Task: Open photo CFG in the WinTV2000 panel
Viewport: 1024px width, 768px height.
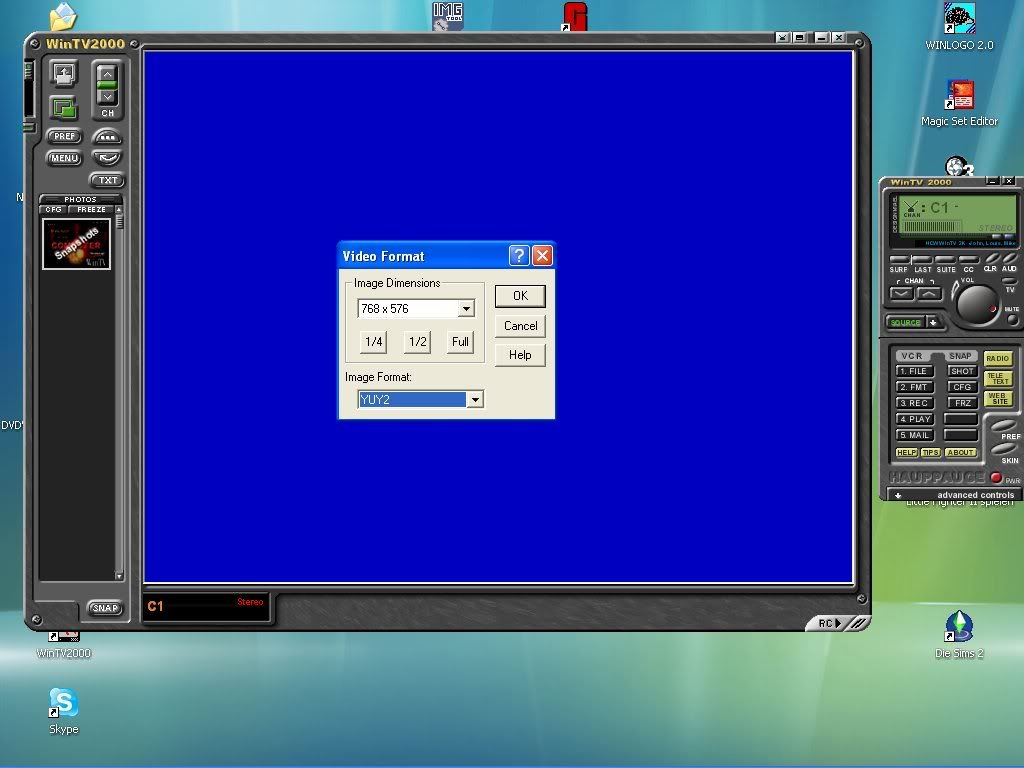Action: tap(54, 210)
